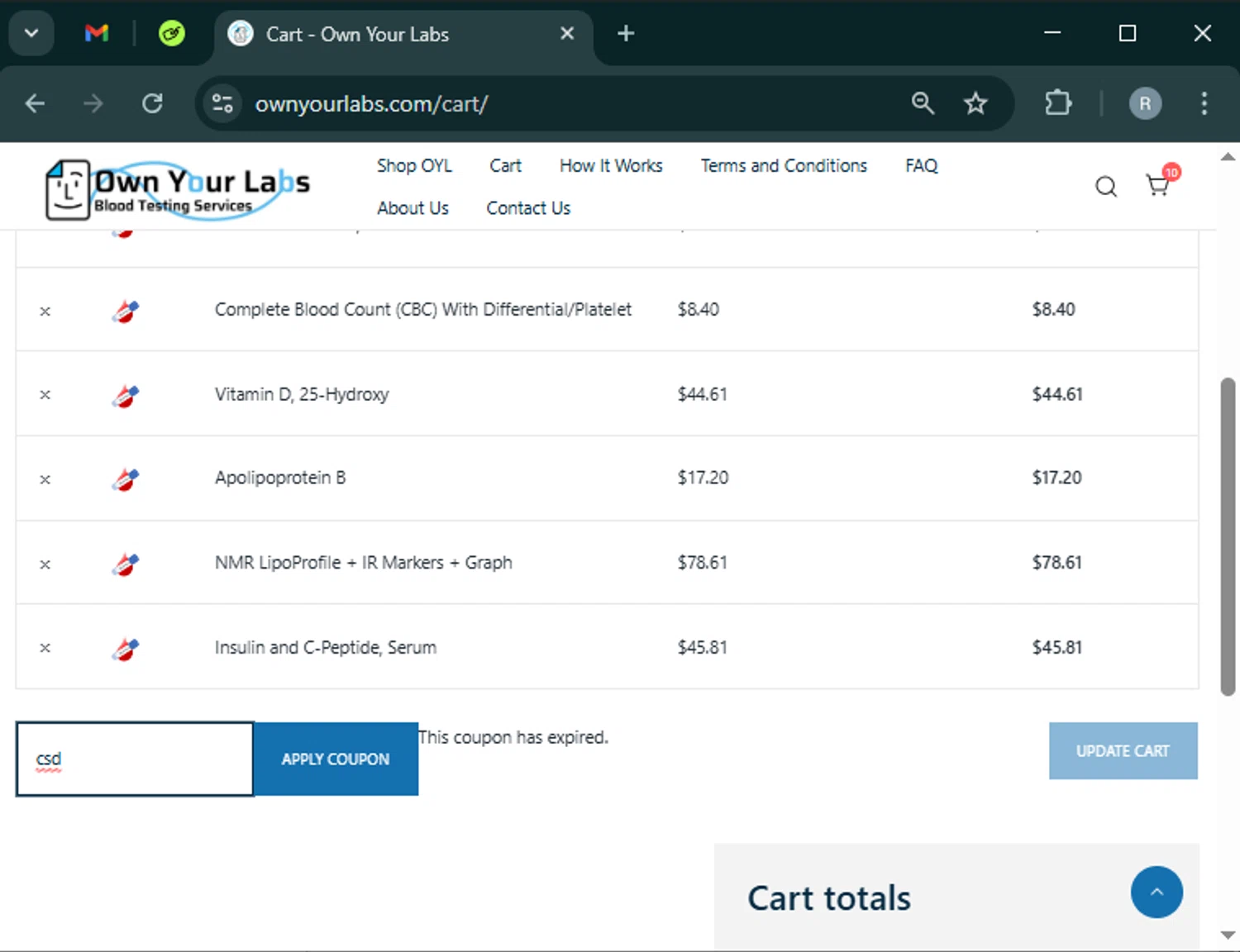Open the Chrome three-dot menu

pos(1204,103)
